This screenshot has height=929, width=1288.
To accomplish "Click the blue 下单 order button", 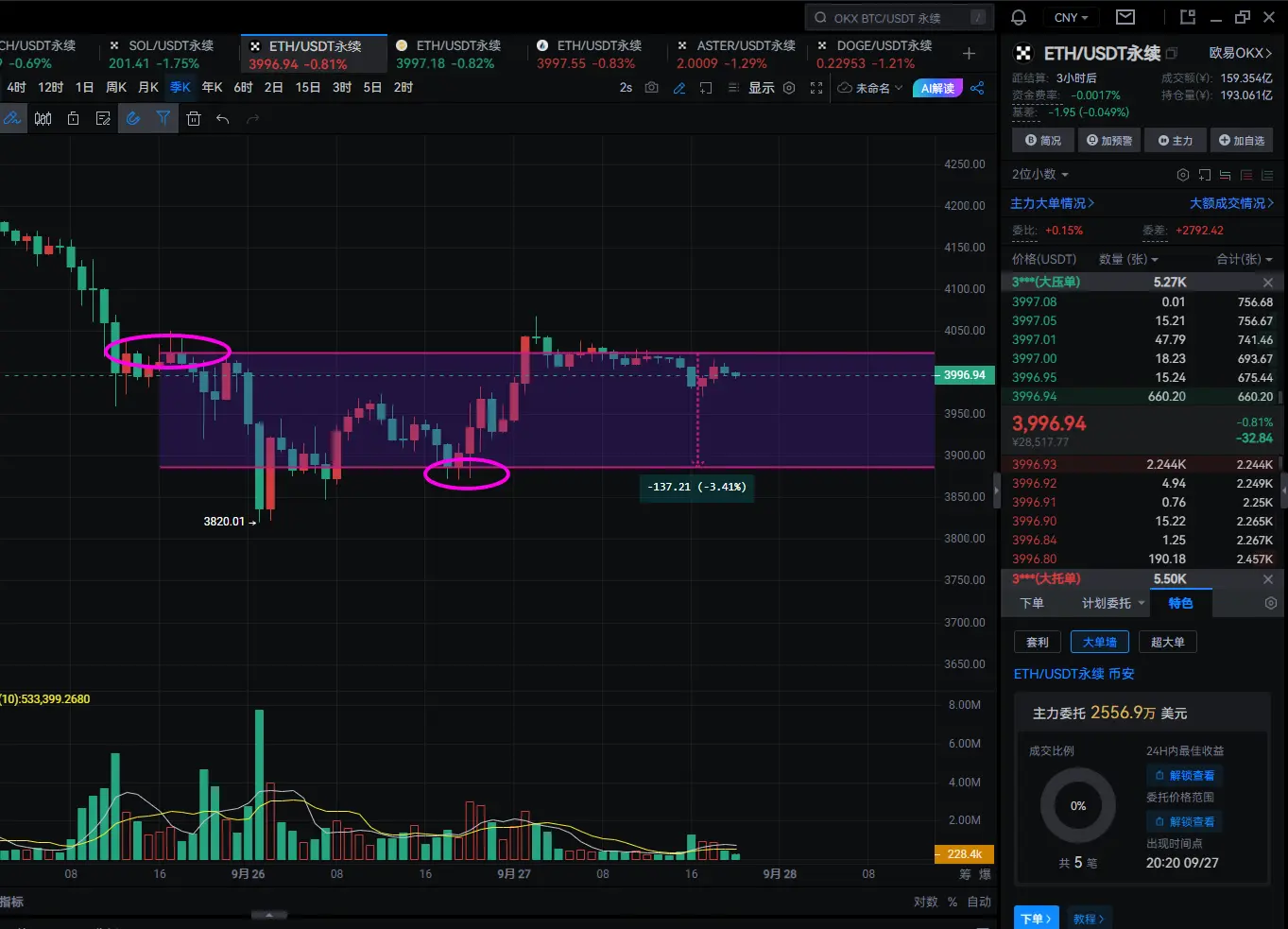I will pos(1036,919).
